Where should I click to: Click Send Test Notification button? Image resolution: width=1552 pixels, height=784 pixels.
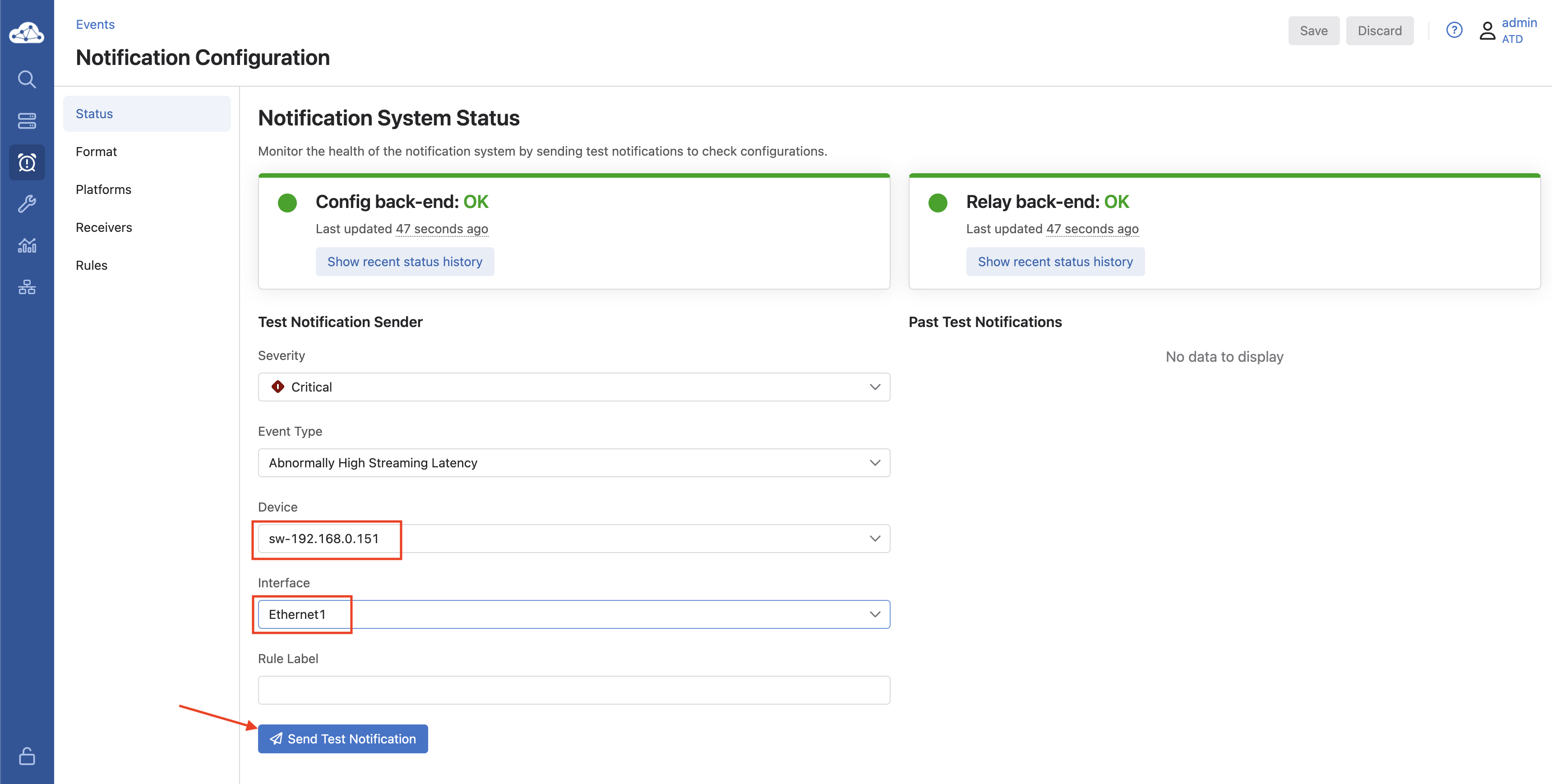(x=342, y=739)
